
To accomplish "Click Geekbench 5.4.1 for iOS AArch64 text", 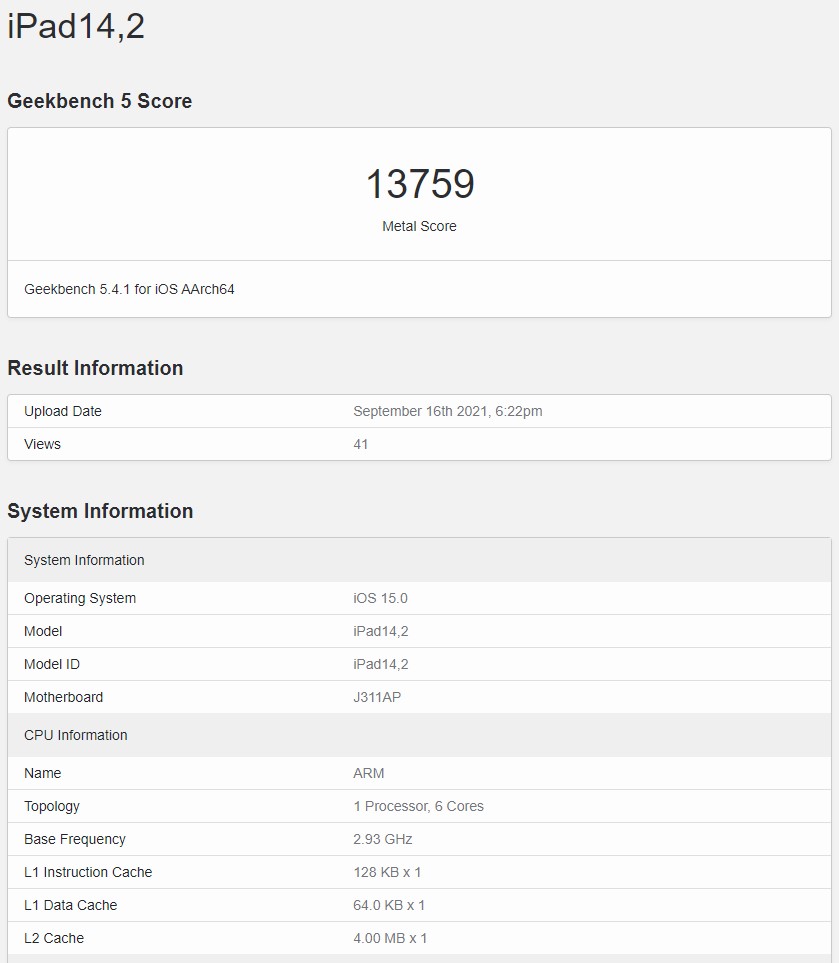I will 129,289.
